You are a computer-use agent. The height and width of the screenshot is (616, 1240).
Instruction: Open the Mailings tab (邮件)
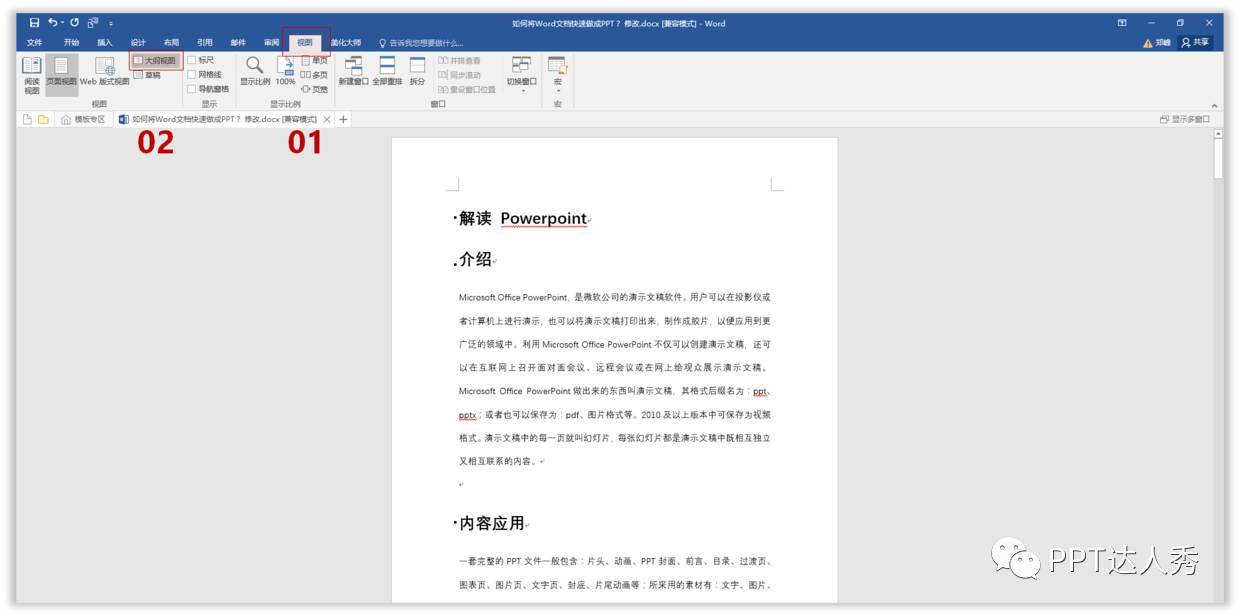(x=238, y=43)
